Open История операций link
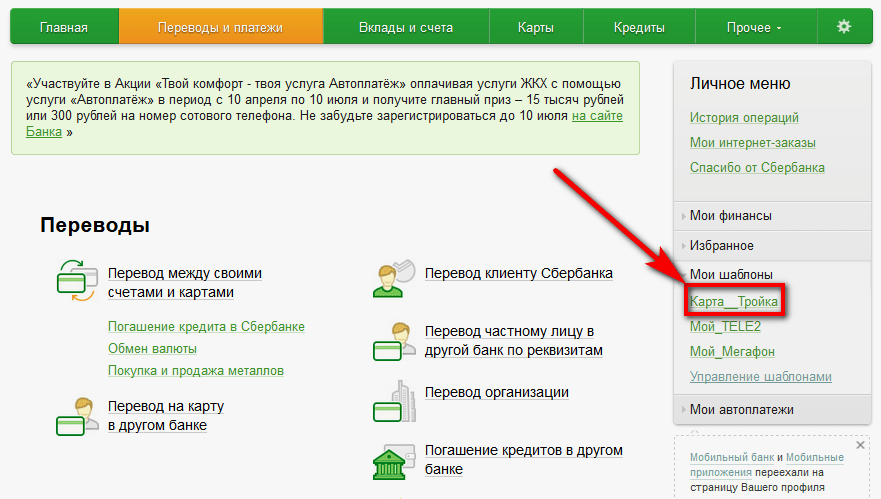Screen dimensions: 881x499 point(744,117)
